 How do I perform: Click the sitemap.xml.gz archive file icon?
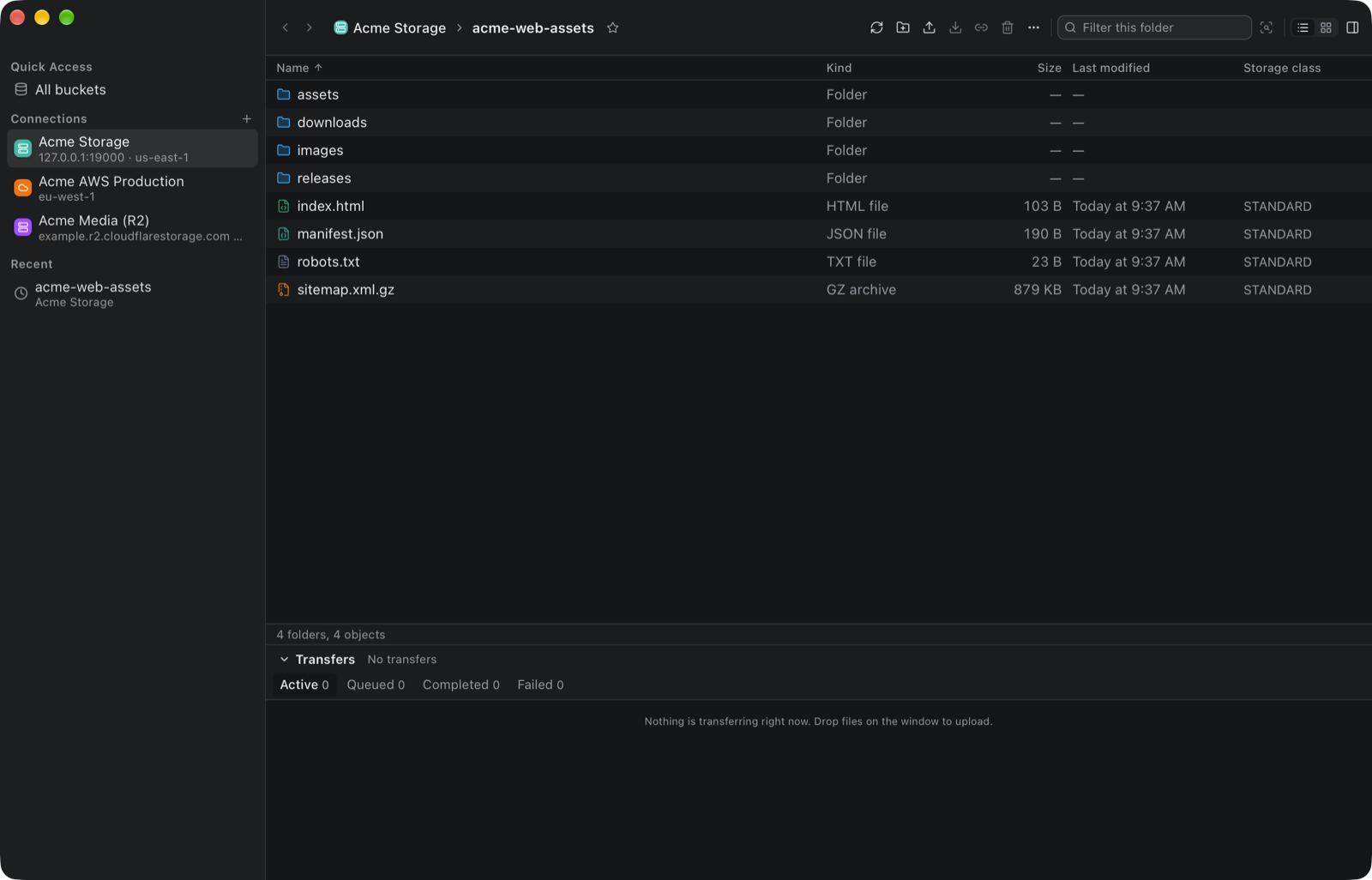(284, 290)
